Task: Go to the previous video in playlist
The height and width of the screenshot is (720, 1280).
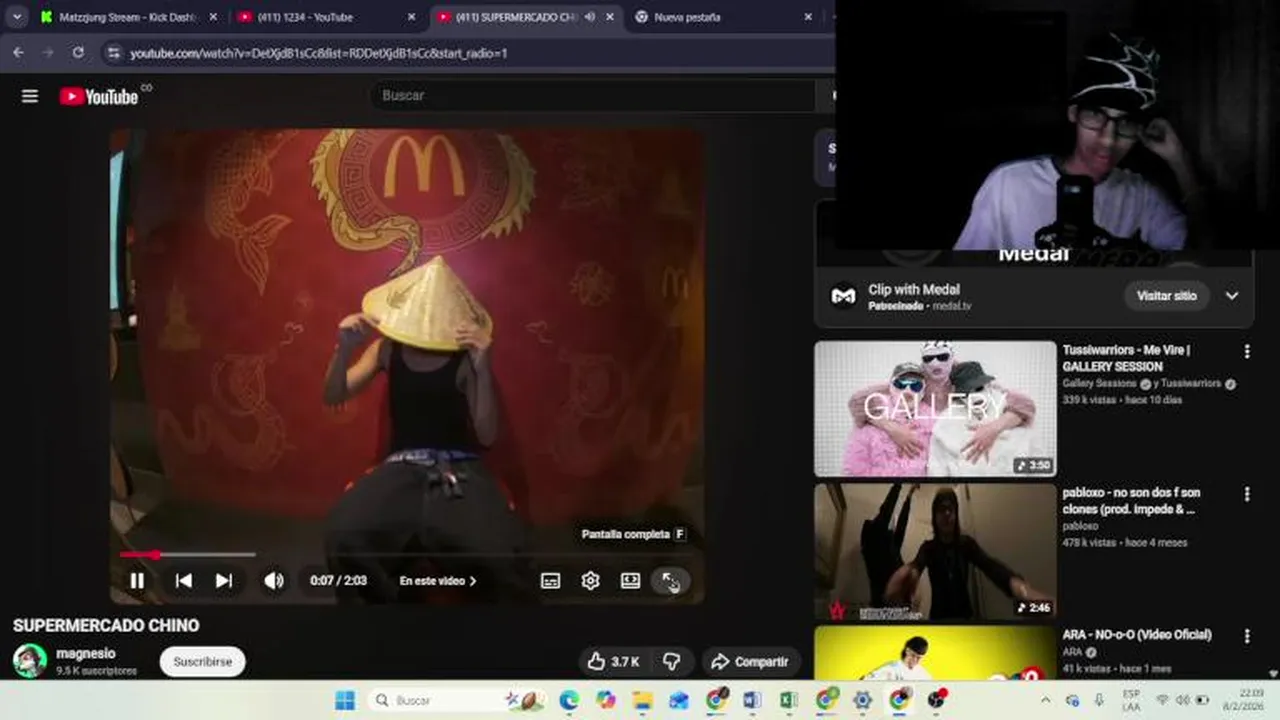Action: point(184,581)
